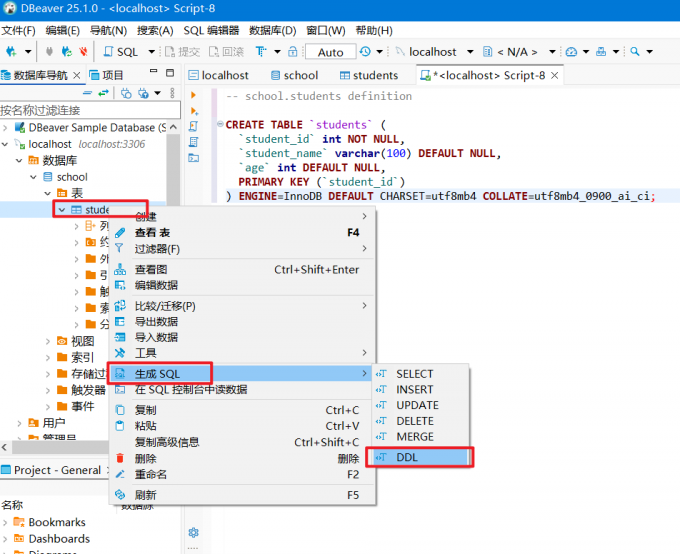
Task: Collapse the 数据库 folder node
Action: pyautogui.click(x=19, y=161)
